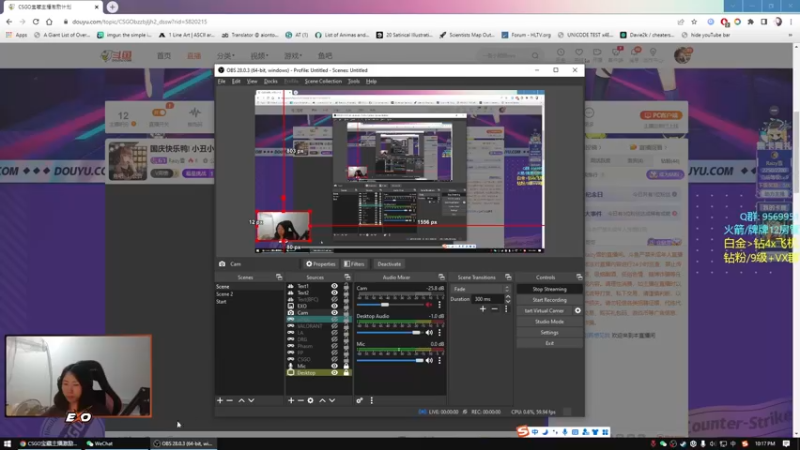Open the Help menu in OBS

click(371, 81)
